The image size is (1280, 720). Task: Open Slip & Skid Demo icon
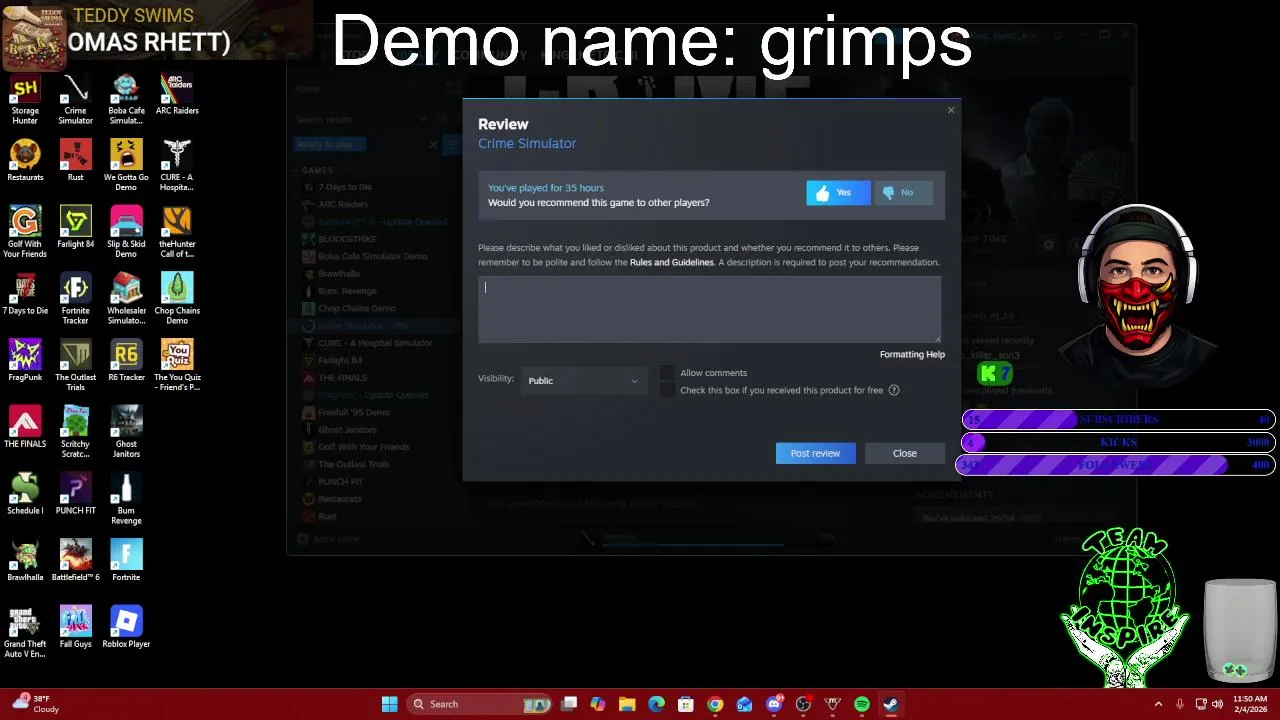(x=126, y=233)
